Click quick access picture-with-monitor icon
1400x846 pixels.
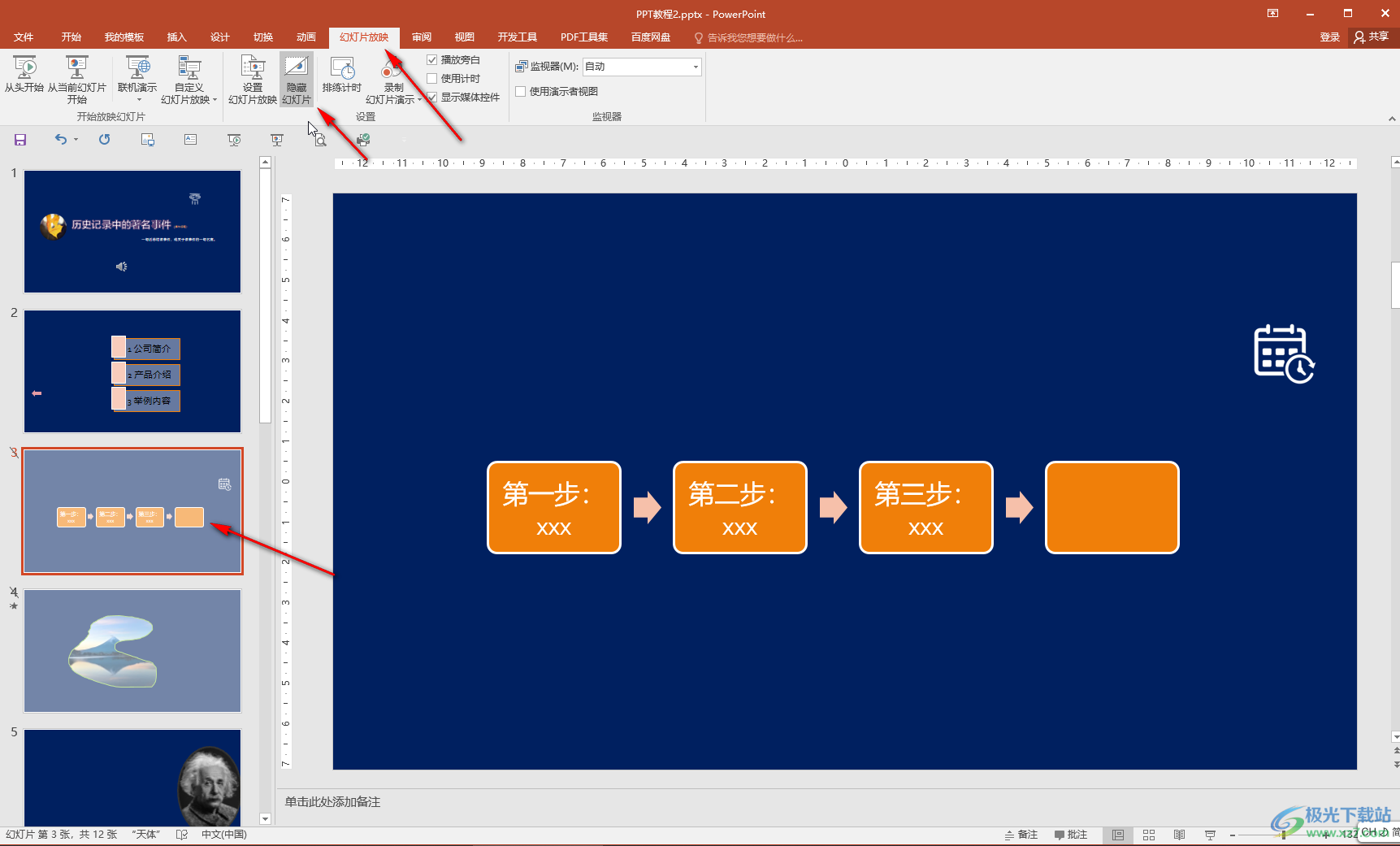point(147,140)
